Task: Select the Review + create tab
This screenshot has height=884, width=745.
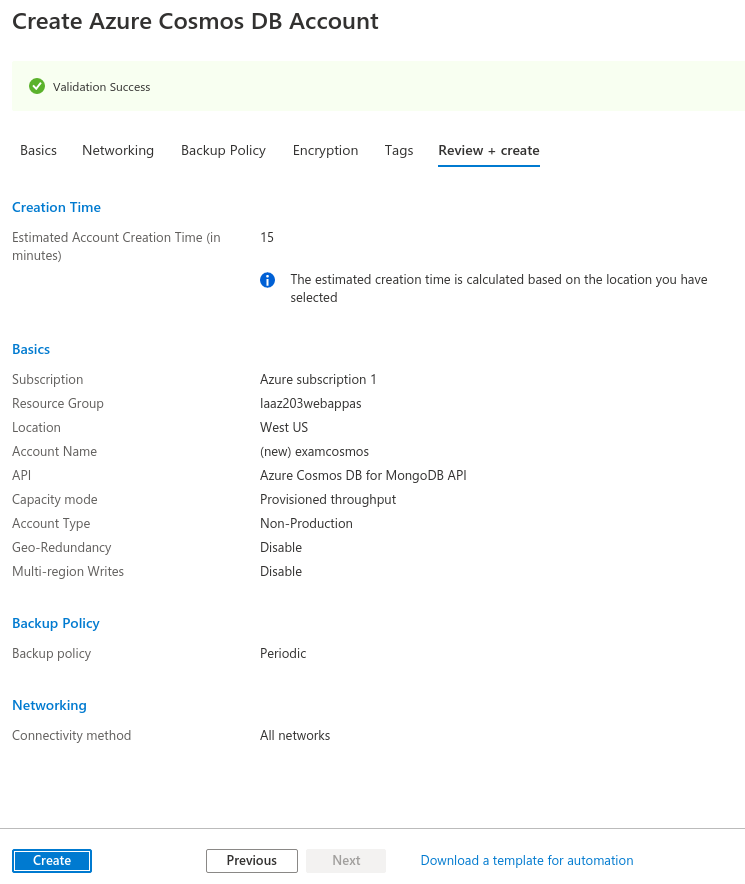Action: (x=488, y=150)
